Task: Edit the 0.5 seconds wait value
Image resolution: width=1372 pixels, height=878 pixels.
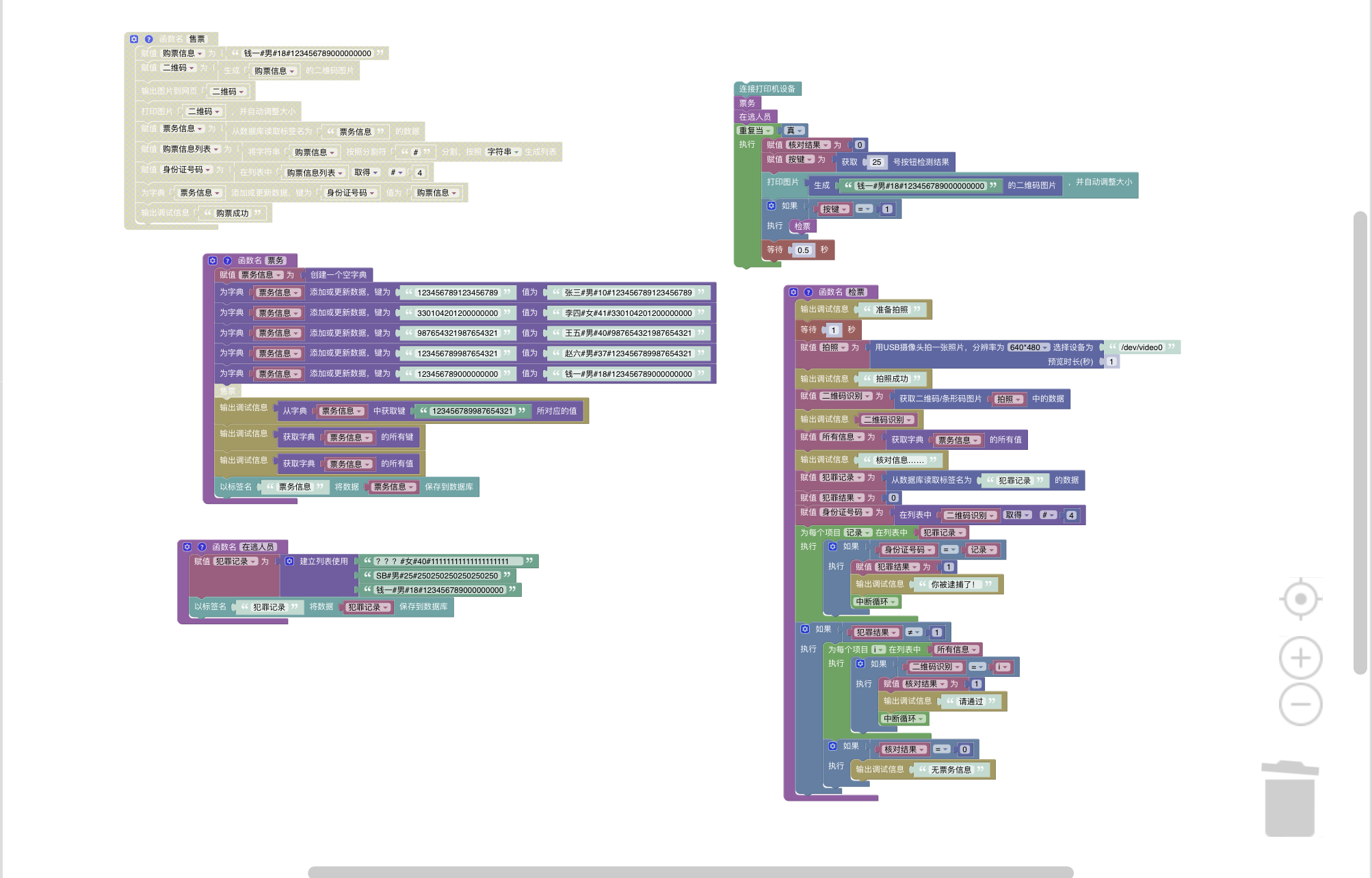Action: tap(803, 250)
